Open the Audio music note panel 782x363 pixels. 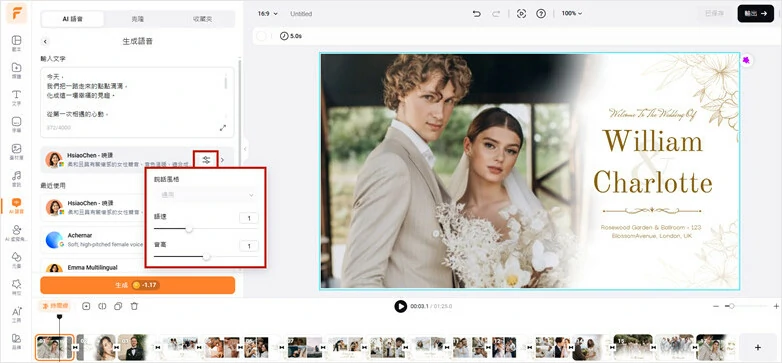pyautogui.click(x=16, y=178)
